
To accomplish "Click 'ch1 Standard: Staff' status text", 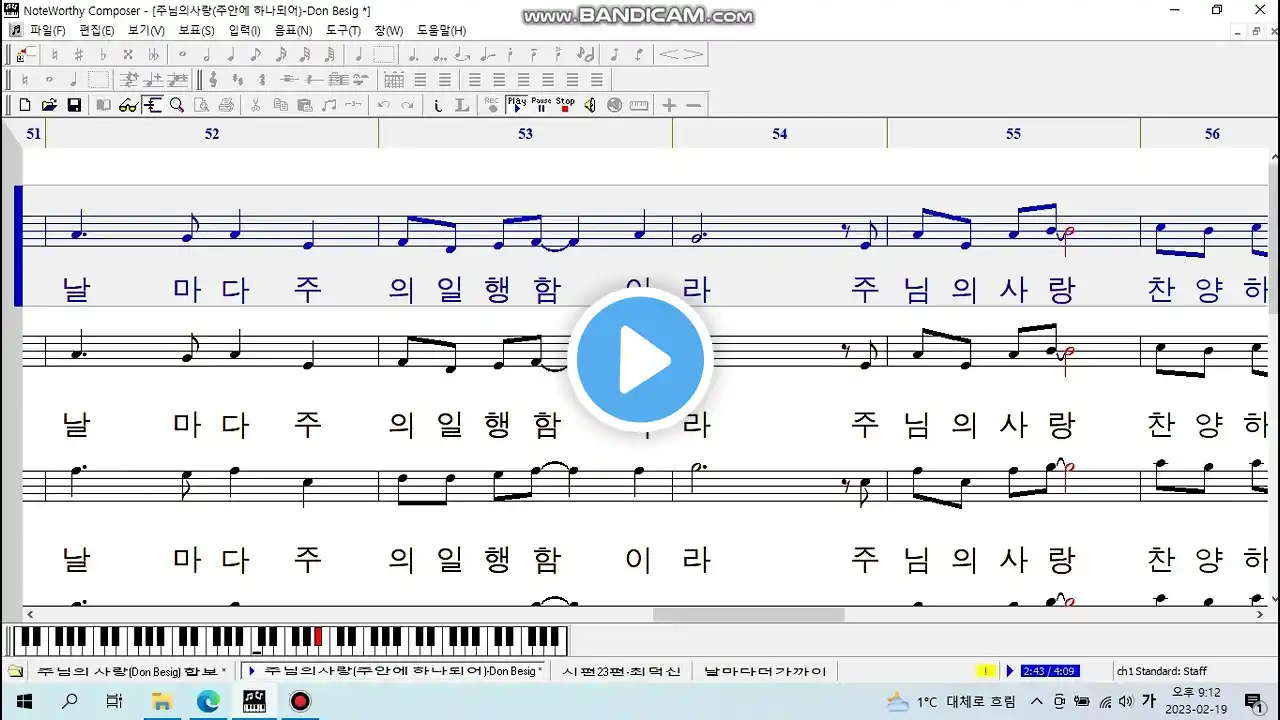I will (1162, 671).
